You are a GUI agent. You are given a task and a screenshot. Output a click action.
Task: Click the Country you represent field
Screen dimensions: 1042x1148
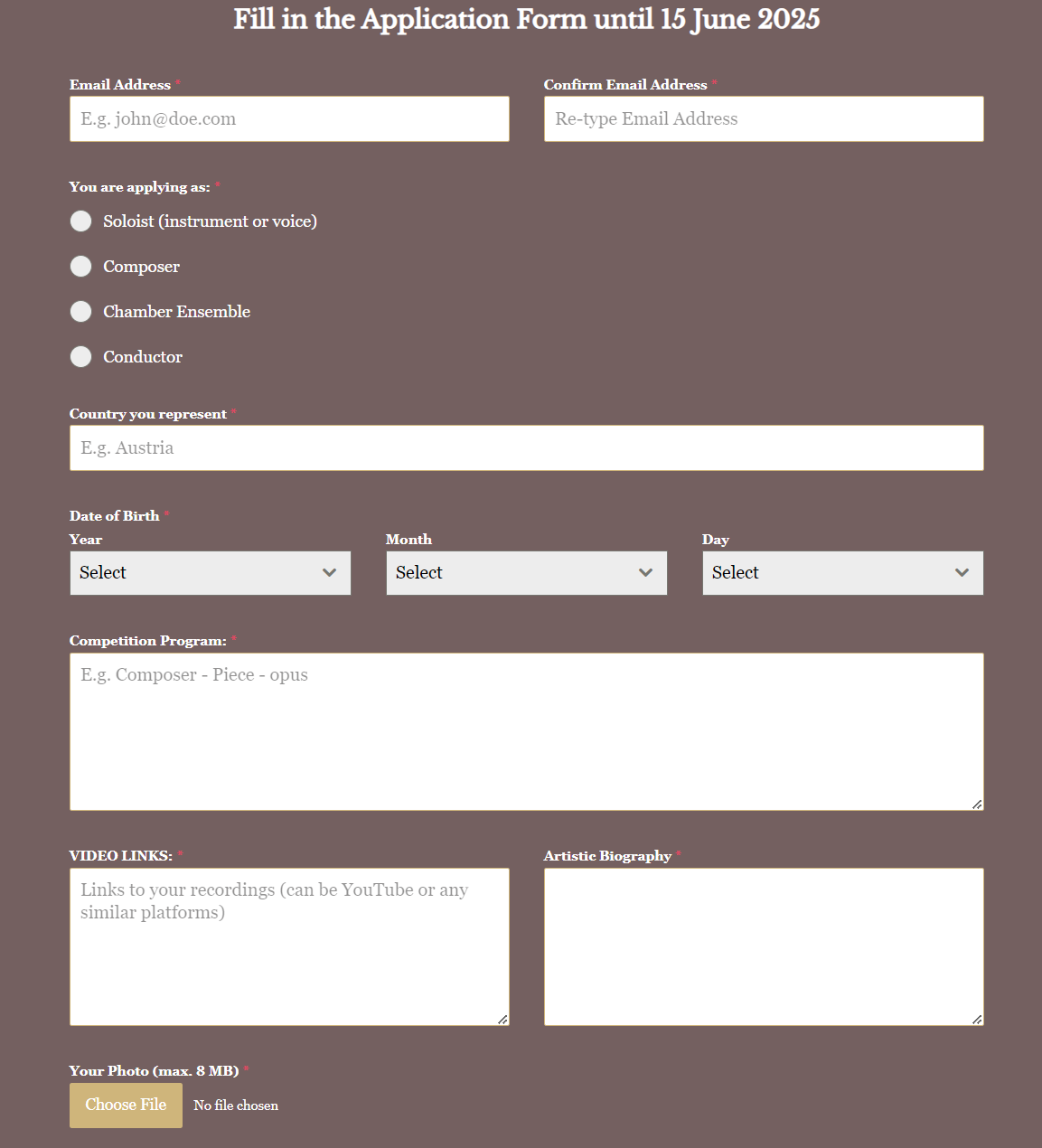(527, 448)
